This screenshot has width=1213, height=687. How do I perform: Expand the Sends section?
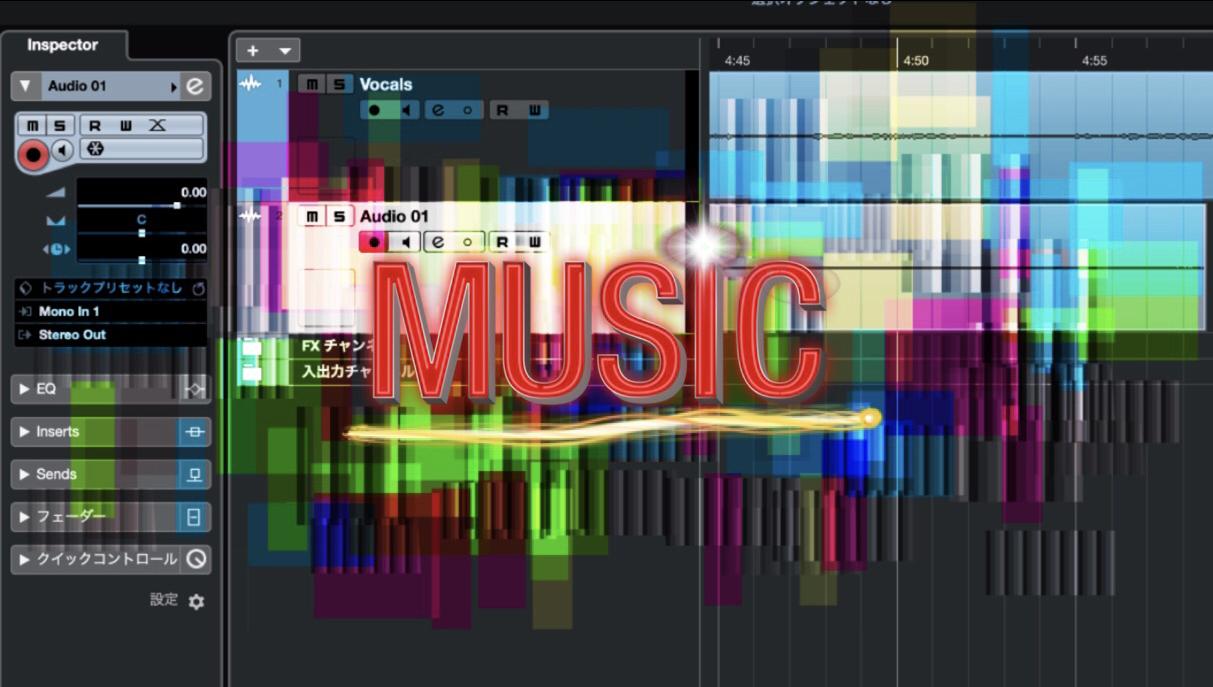click(25, 474)
